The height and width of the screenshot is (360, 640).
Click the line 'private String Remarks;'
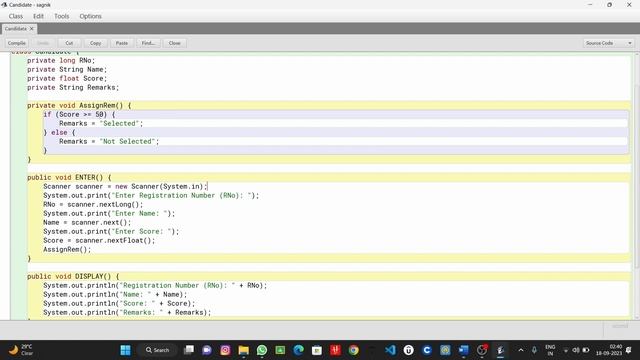pos(73,87)
